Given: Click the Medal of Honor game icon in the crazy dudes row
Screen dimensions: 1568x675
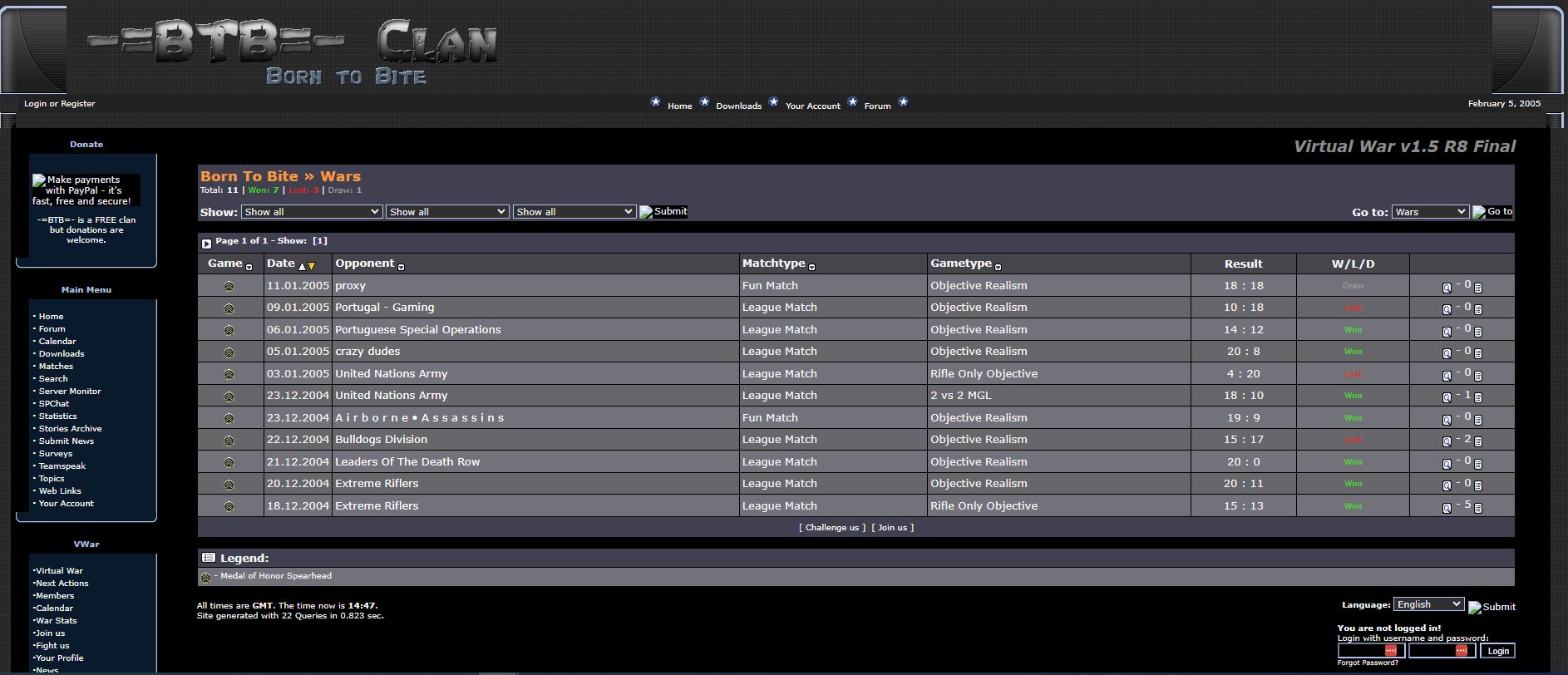Looking at the screenshot, I should (229, 352).
